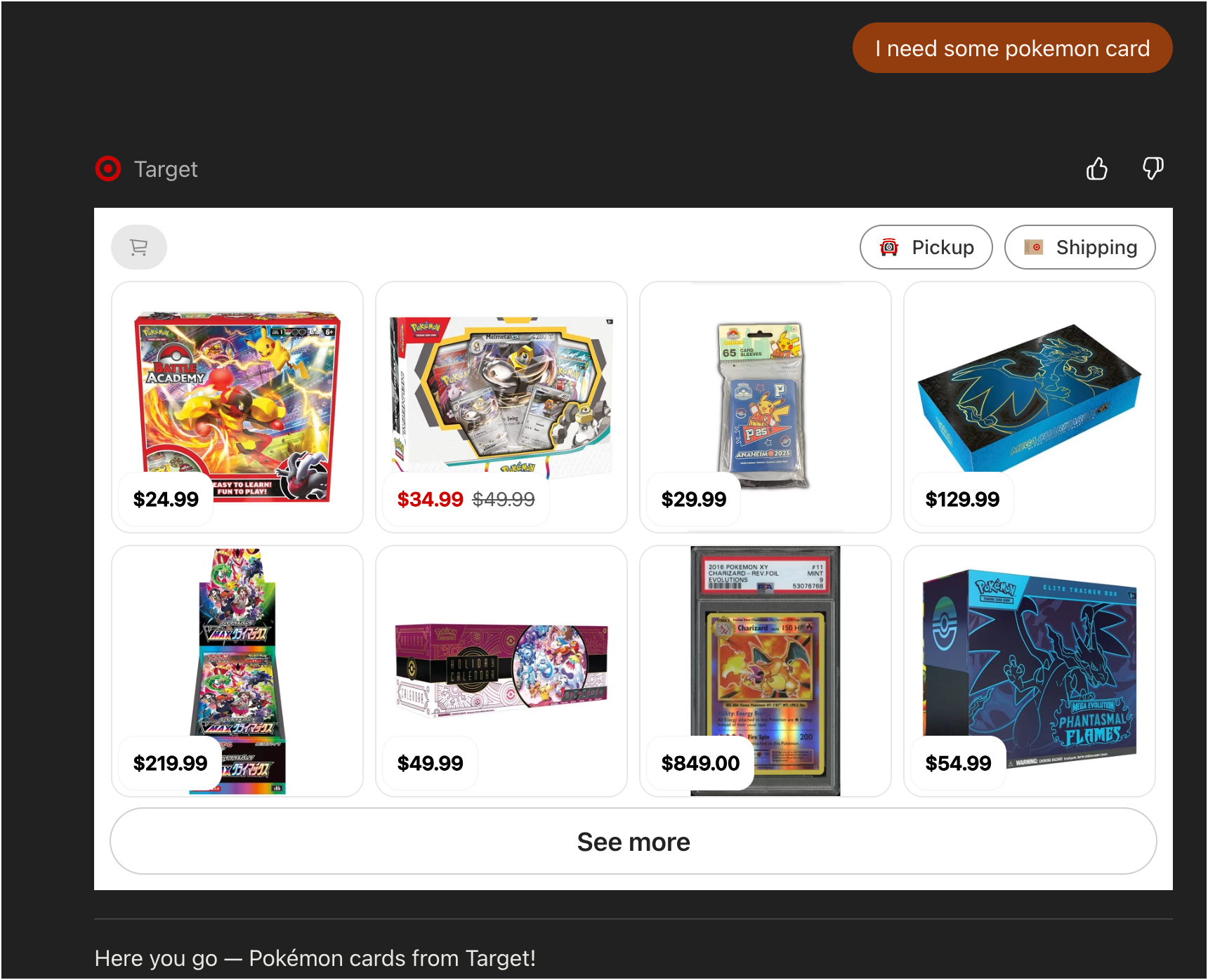Click the 'I need some pokemon card' message bubble
This screenshot has height=980, width=1208.
click(1012, 48)
